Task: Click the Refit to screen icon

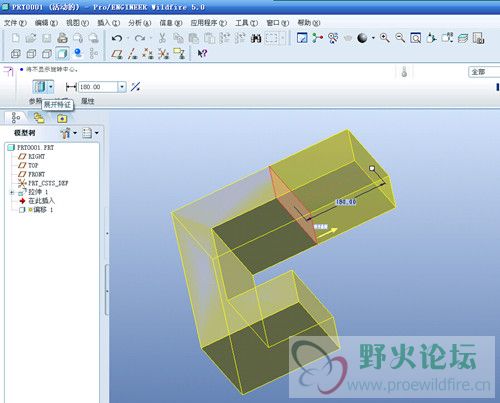Action: click(x=416, y=38)
